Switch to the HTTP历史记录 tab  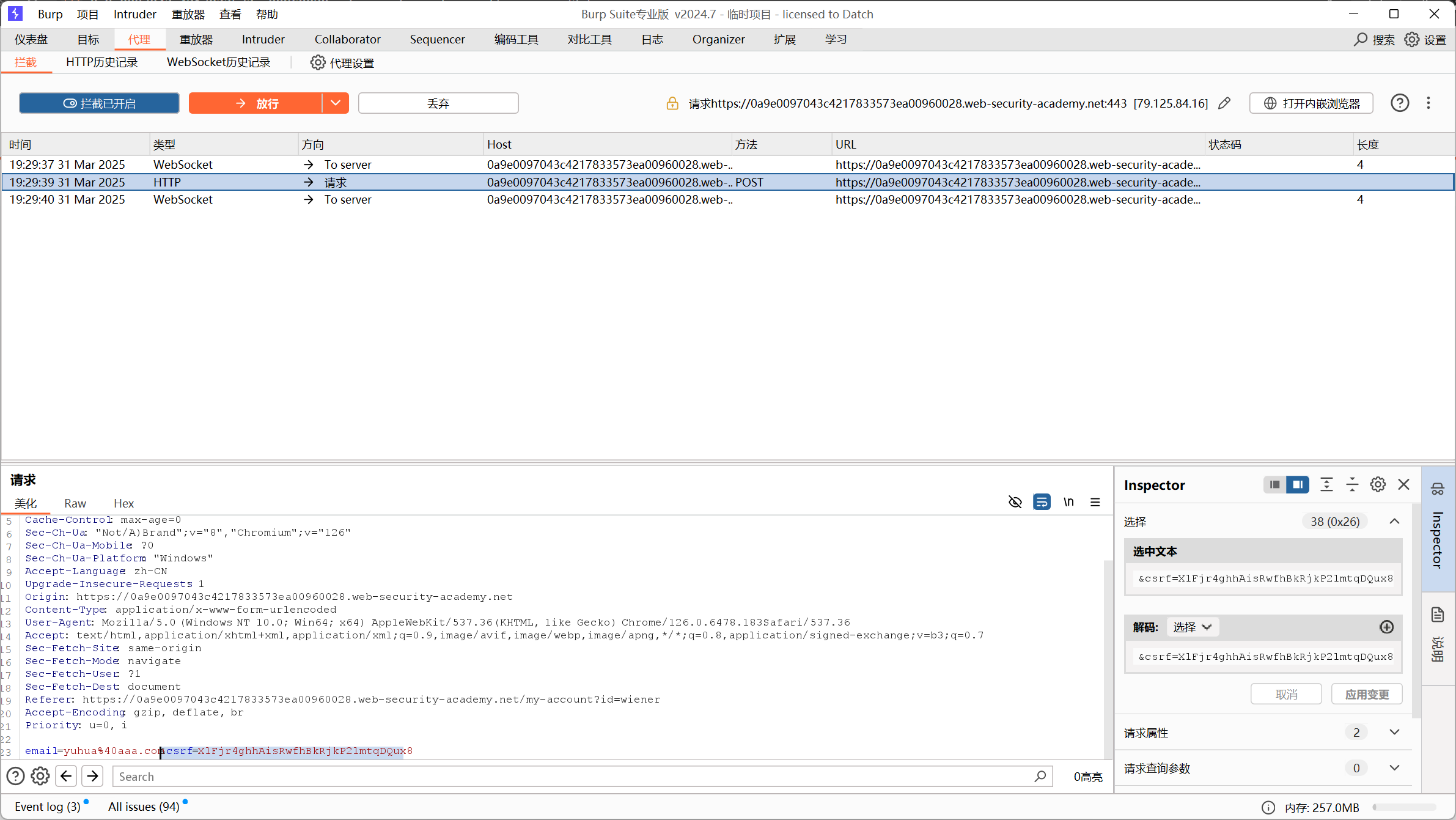coord(101,62)
